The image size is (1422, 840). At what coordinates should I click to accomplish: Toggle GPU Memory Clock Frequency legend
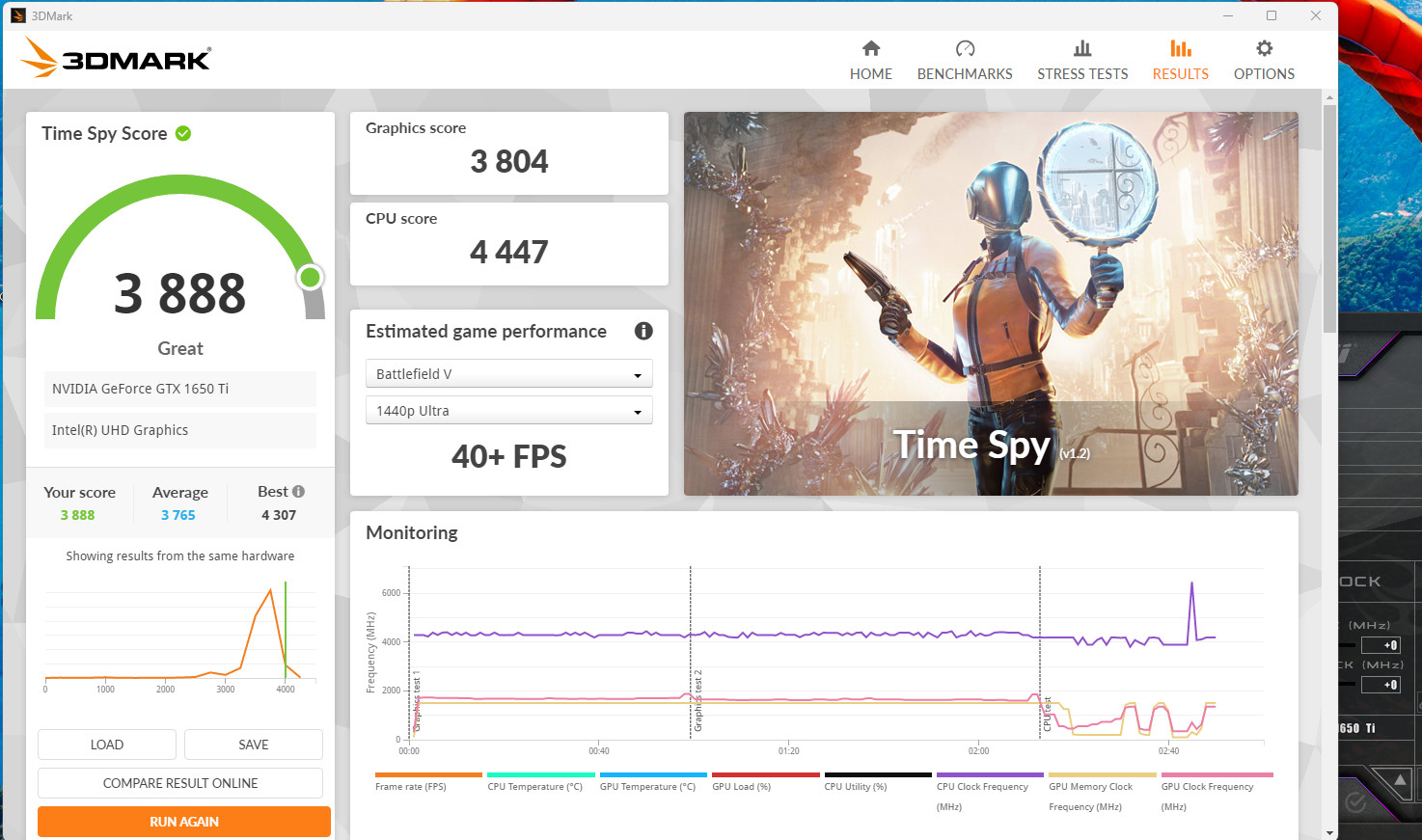coord(1102,793)
